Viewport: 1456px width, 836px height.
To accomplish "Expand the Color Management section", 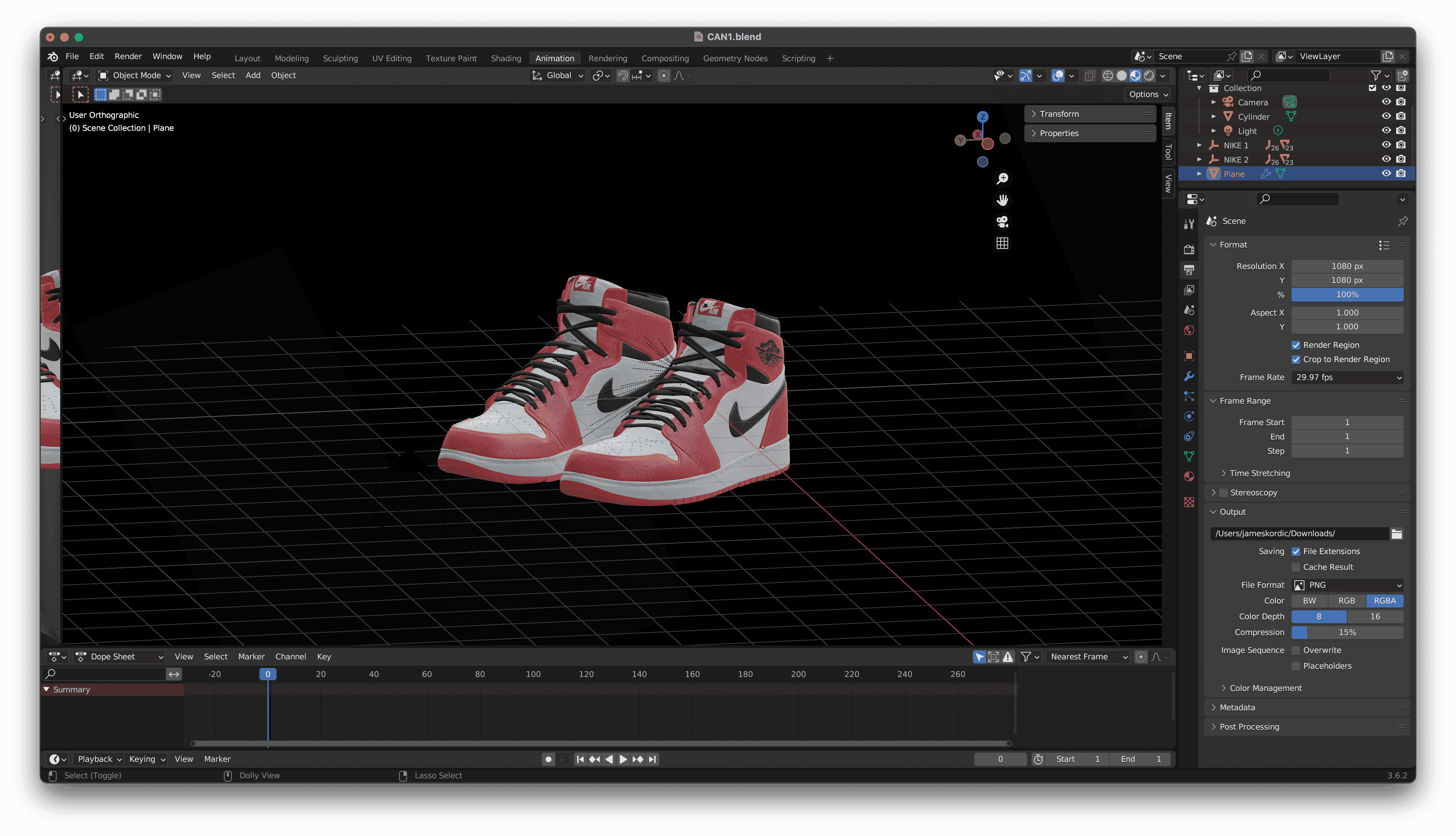I will point(1265,688).
